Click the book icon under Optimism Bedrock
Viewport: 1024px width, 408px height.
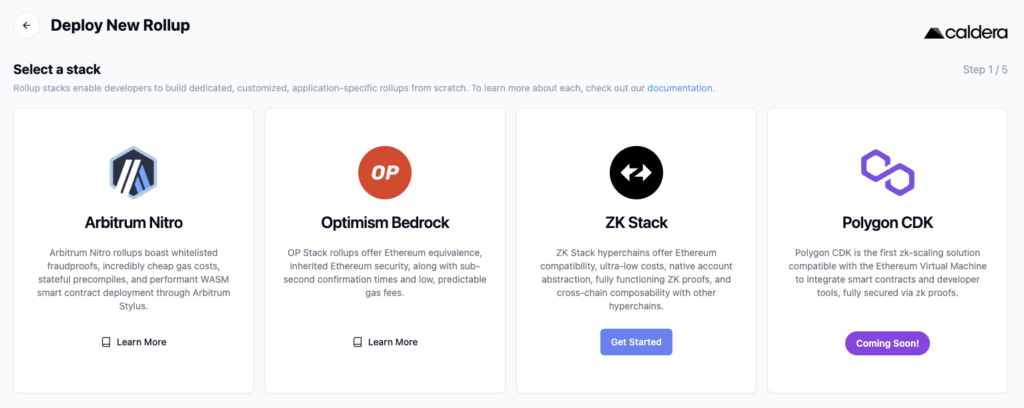[x=357, y=342]
